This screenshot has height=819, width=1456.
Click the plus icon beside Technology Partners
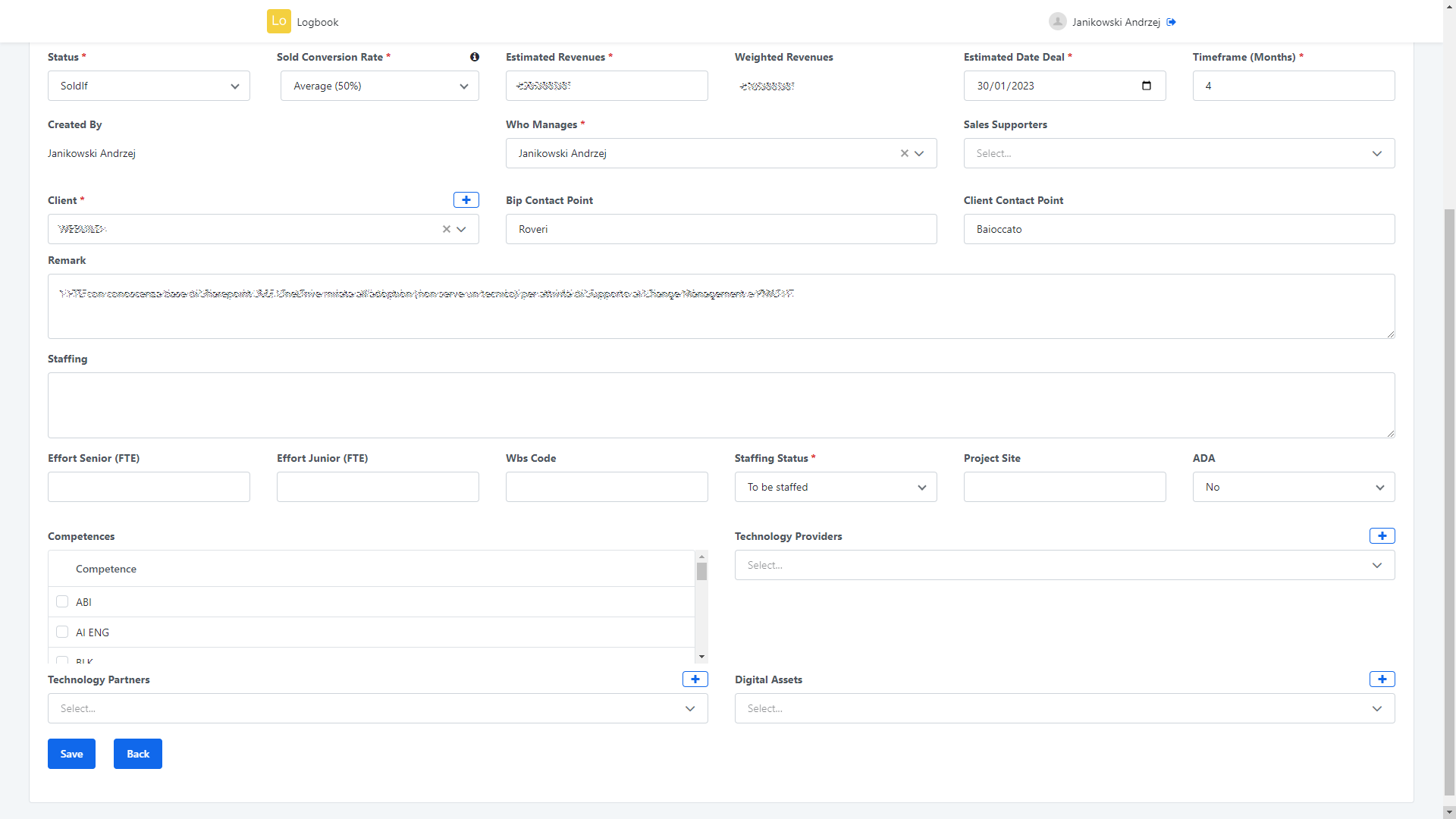coord(695,679)
